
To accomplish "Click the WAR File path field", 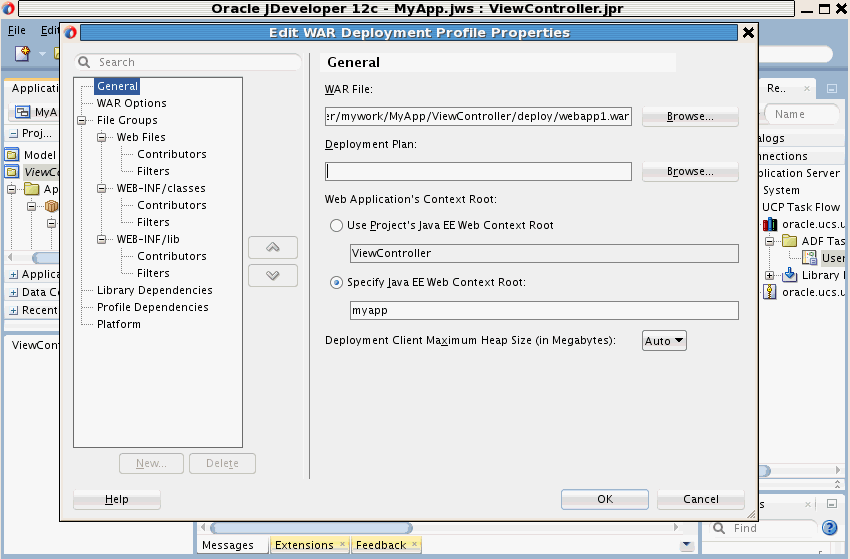I will click(x=478, y=117).
